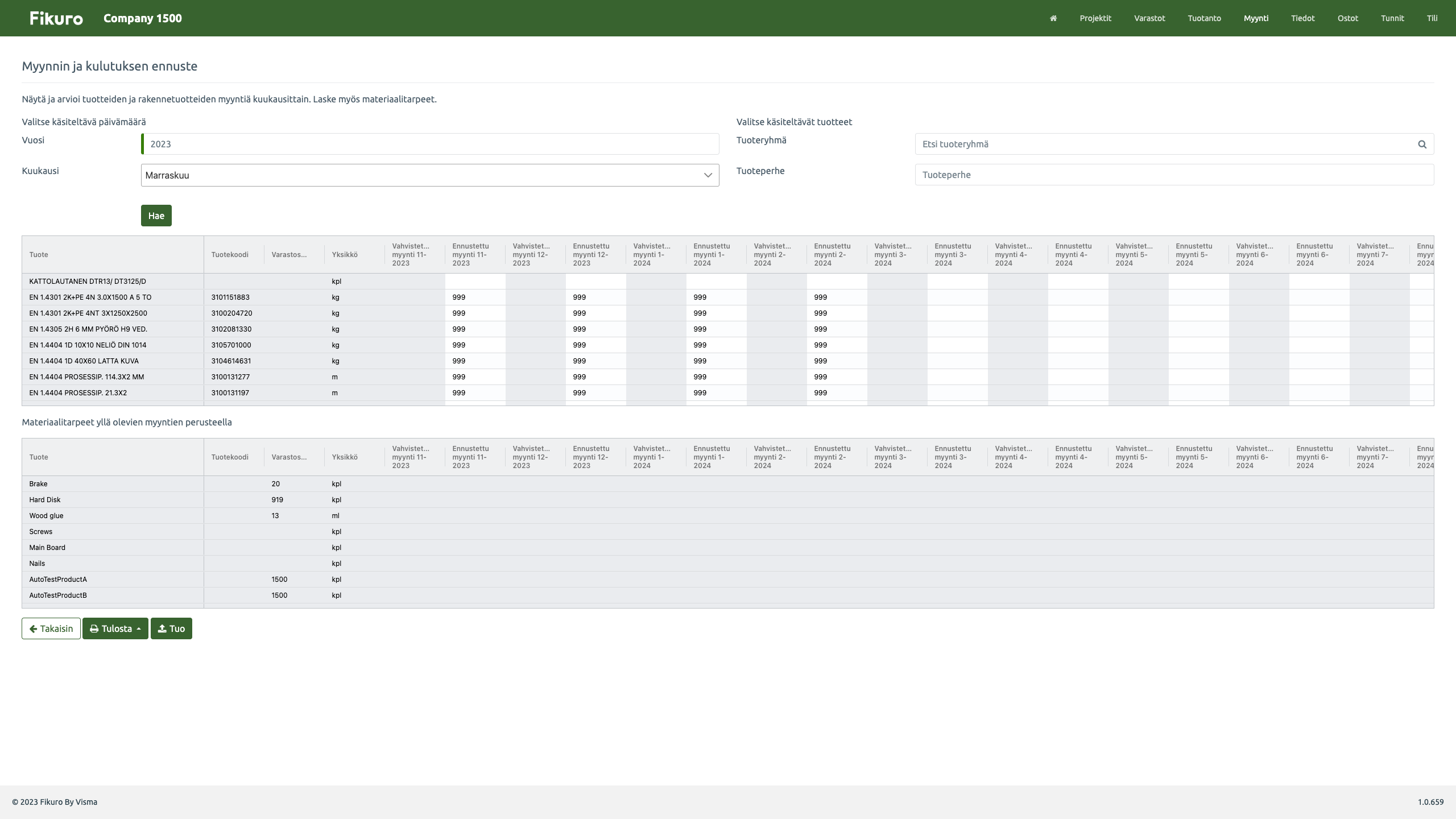This screenshot has width=1456, height=819.
Task: Click the Hae button
Action: tap(156, 216)
